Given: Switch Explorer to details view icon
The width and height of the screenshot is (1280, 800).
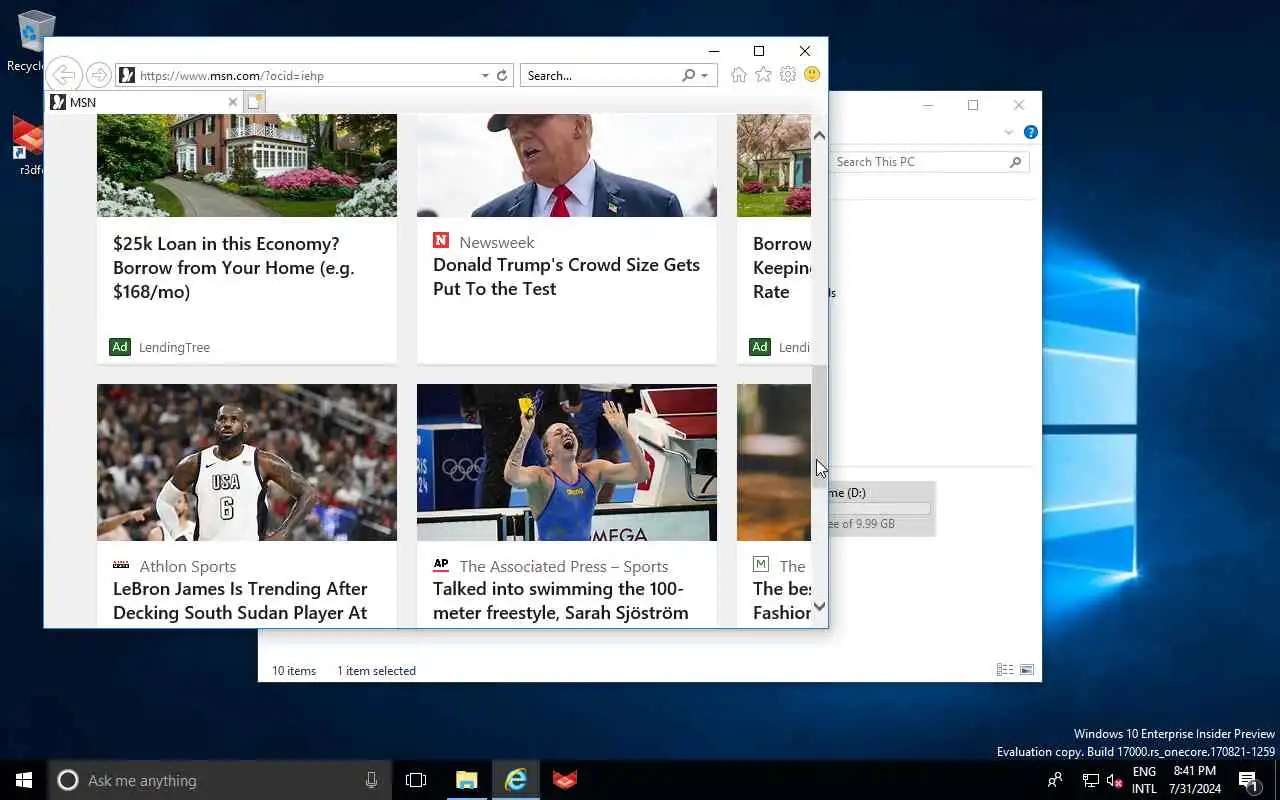Looking at the screenshot, I should pos(1005,670).
